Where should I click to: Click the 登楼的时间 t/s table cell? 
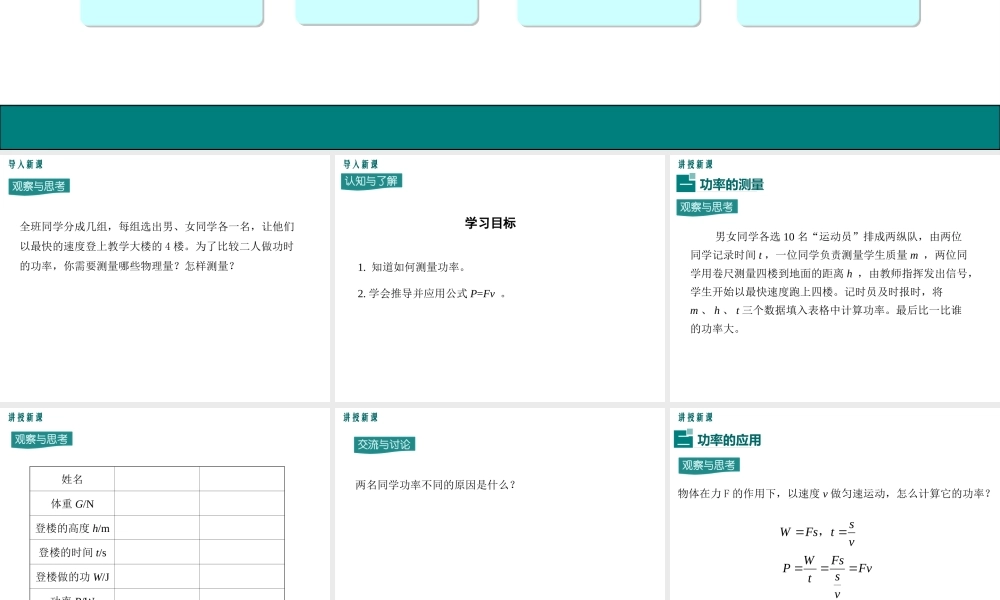pos(72,552)
